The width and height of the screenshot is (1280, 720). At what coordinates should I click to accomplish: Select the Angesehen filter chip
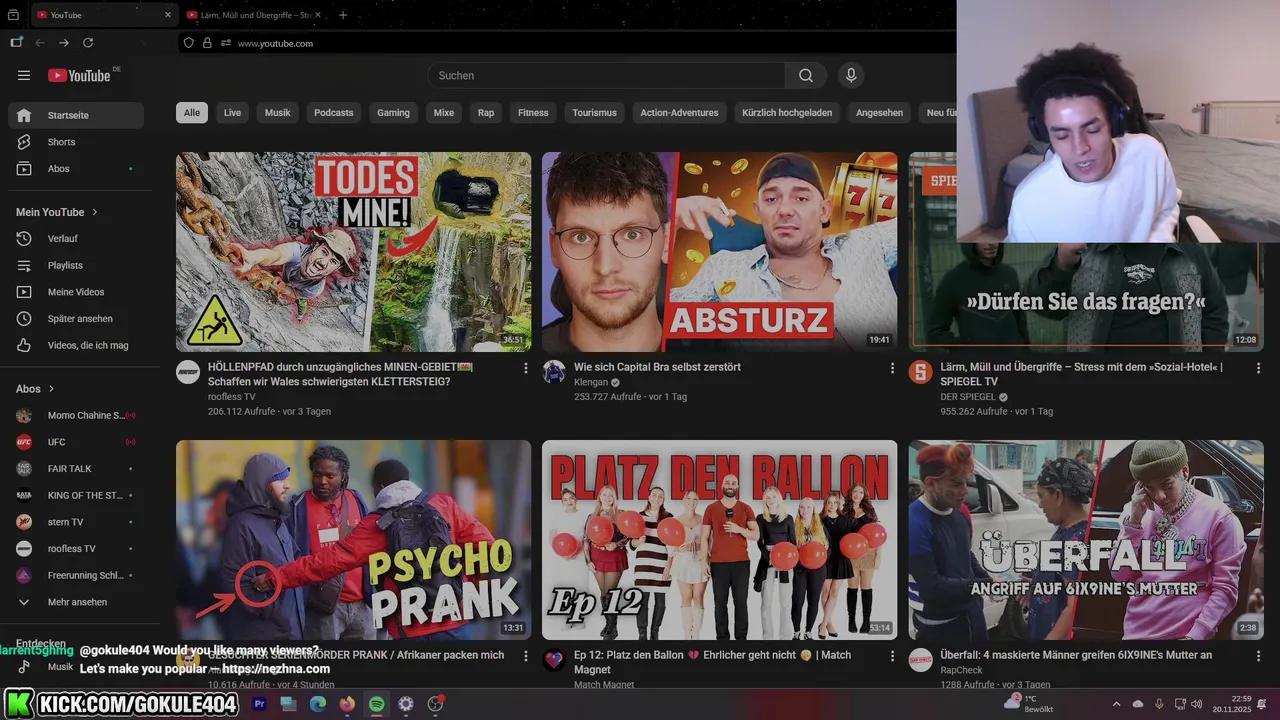[879, 113]
